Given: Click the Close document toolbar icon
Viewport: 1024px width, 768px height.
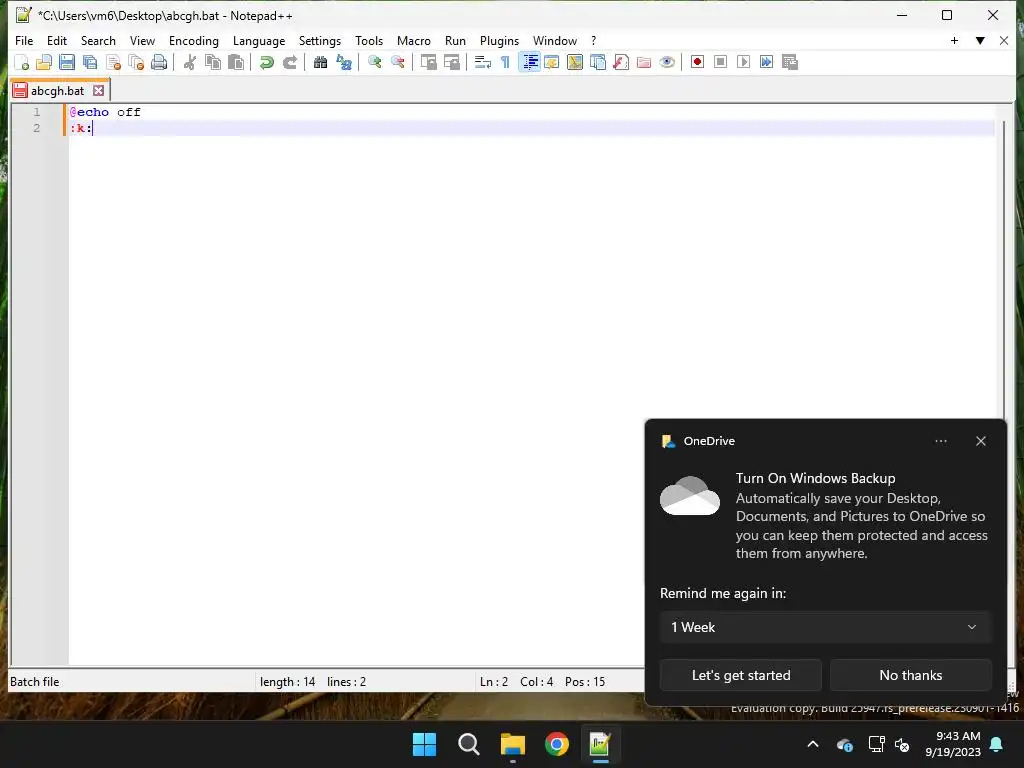Looking at the screenshot, I should point(113,62).
